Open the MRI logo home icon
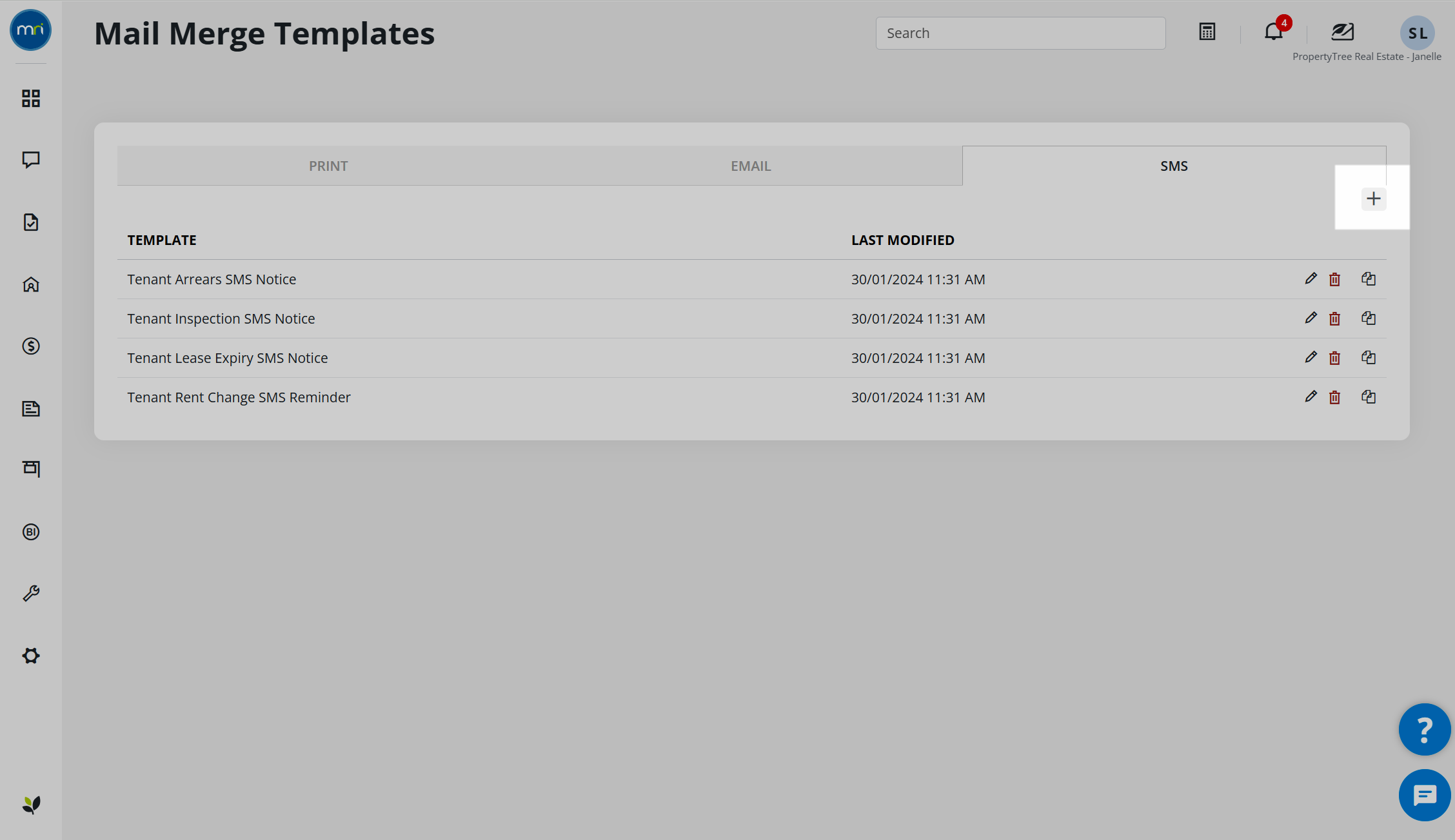Screen dimensions: 1455x840 coord(30,30)
